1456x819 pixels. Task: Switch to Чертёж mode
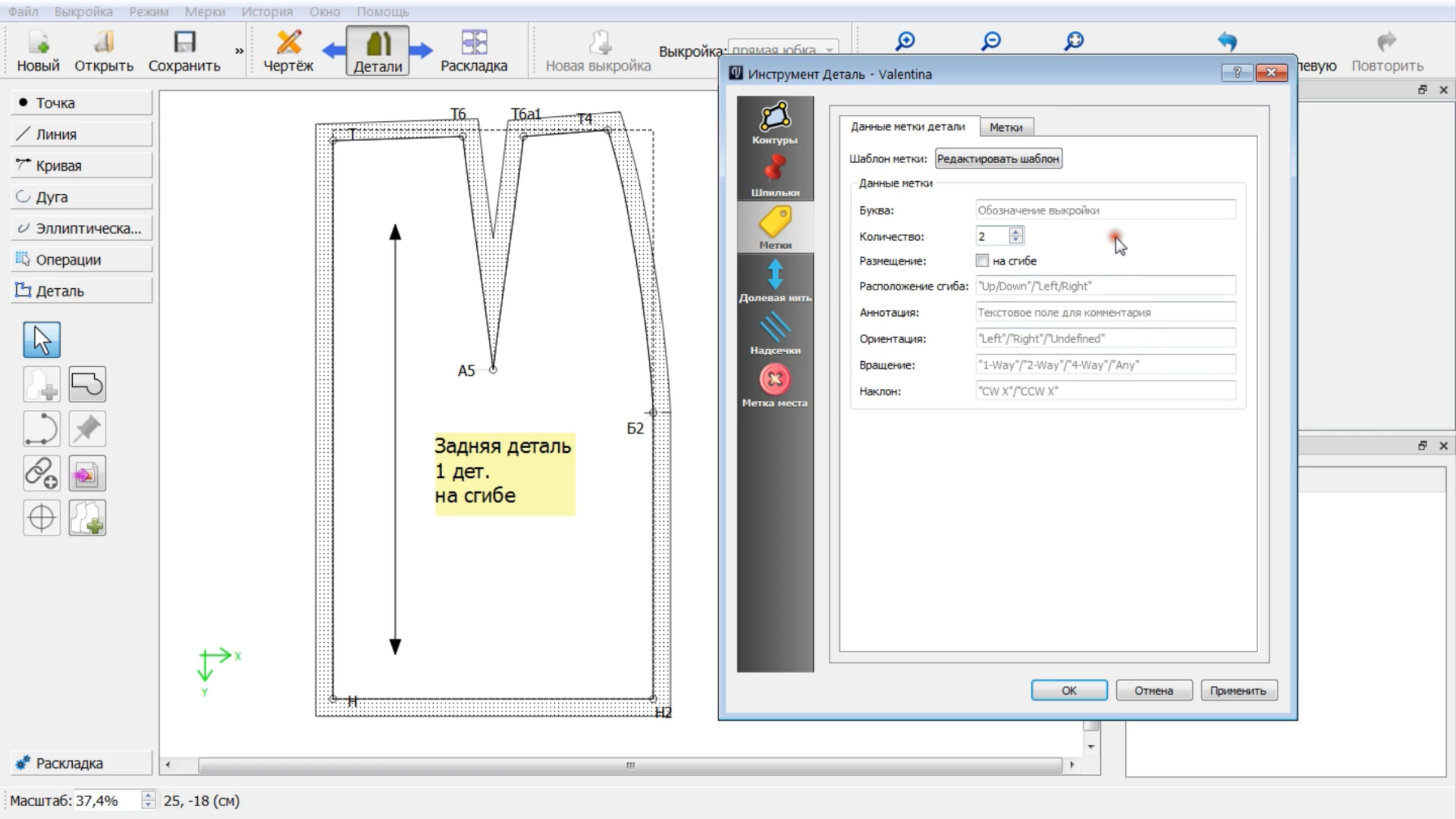tap(288, 51)
